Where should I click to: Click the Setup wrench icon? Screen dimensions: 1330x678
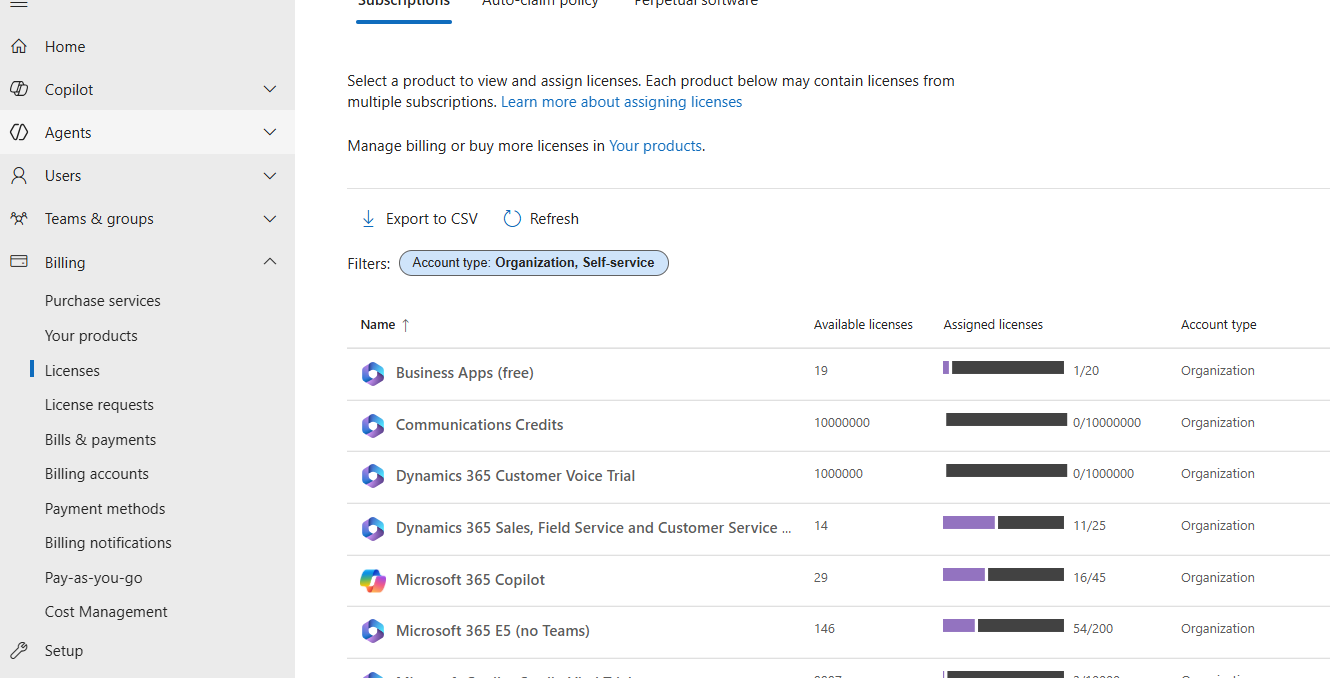coord(19,650)
